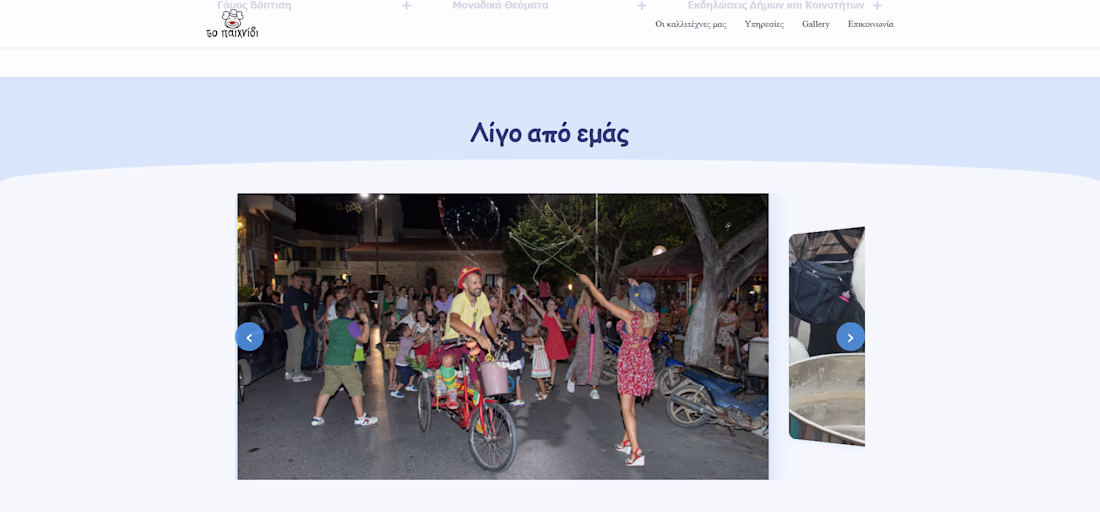Open the street party photo
Screen dimensions: 1100x512
[503, 337]
